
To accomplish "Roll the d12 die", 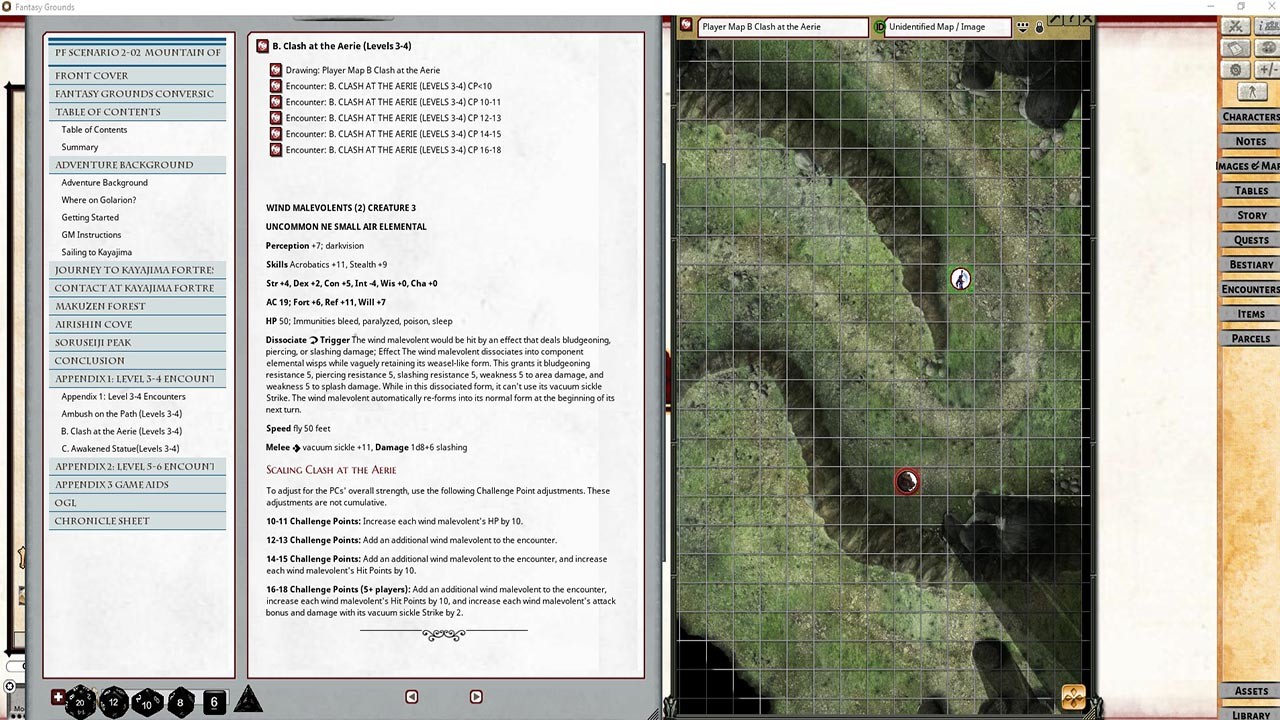I will pyautogui.click(x=114, y=702).
